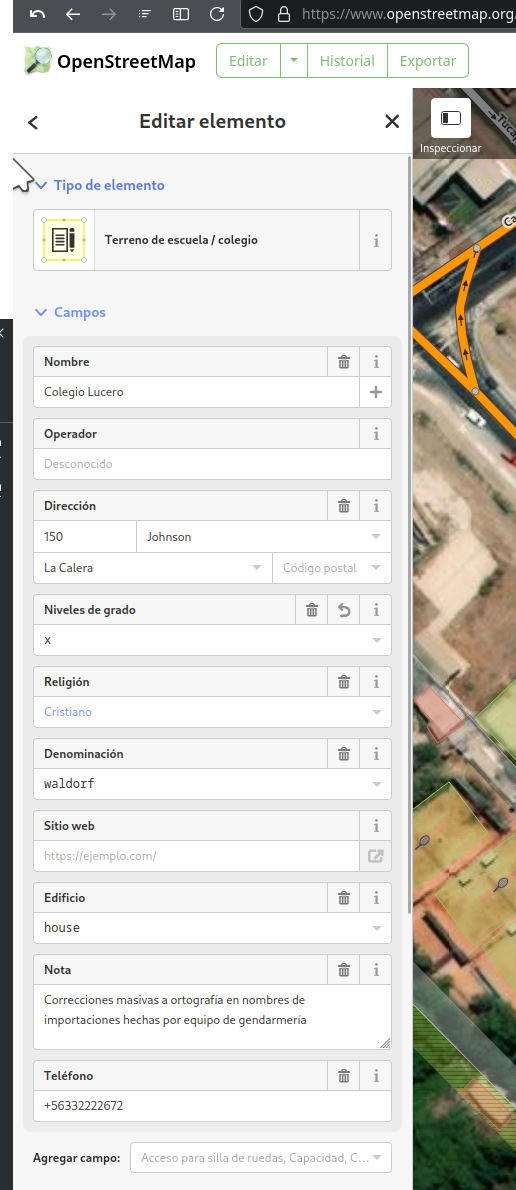Toggle the browser sidebar icon
Screen dimensions: 516x1190
tap(181, 14)
